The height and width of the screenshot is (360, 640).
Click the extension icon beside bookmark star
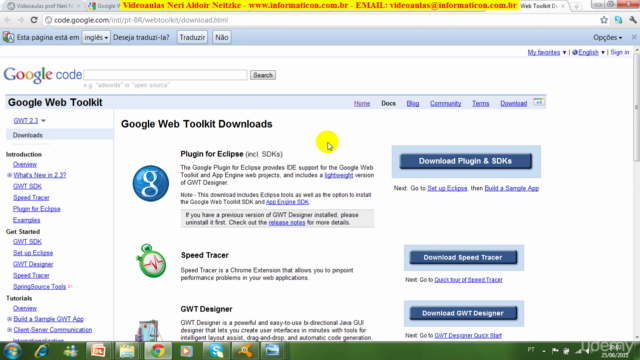(x=618, y=20)
